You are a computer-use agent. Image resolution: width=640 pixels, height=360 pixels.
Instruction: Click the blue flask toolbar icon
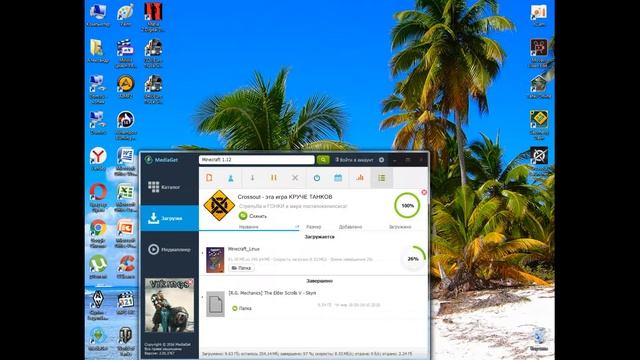pyautogui.click(x=231, y=178)
